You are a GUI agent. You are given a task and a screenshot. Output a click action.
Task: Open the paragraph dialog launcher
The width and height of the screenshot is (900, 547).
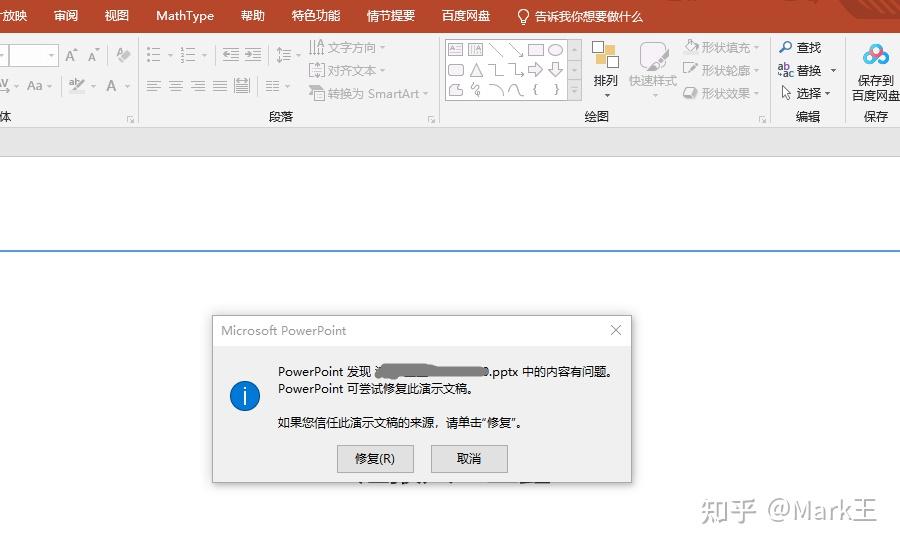431,119
